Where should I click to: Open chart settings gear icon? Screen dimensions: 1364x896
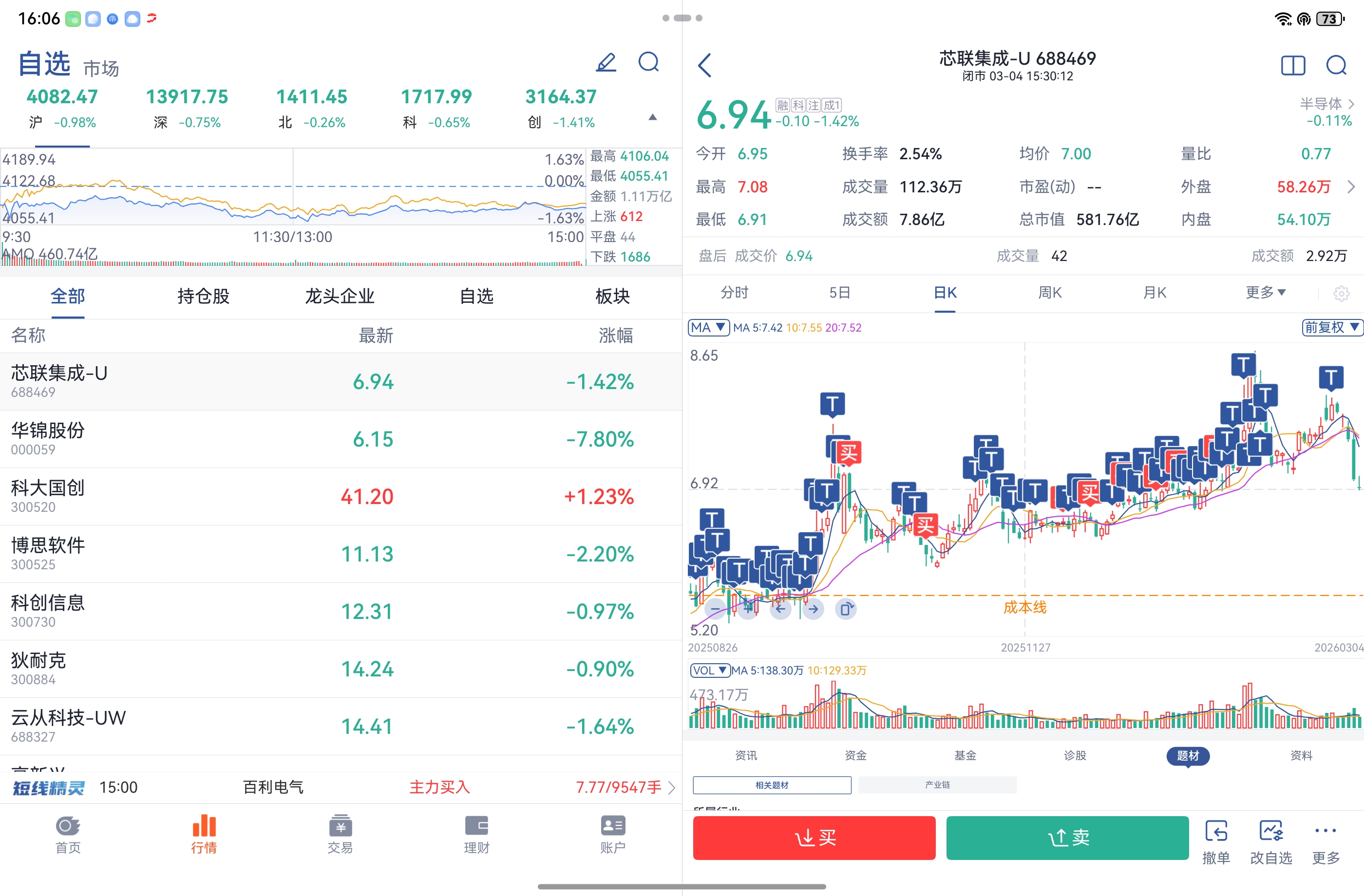point(1341,294)
